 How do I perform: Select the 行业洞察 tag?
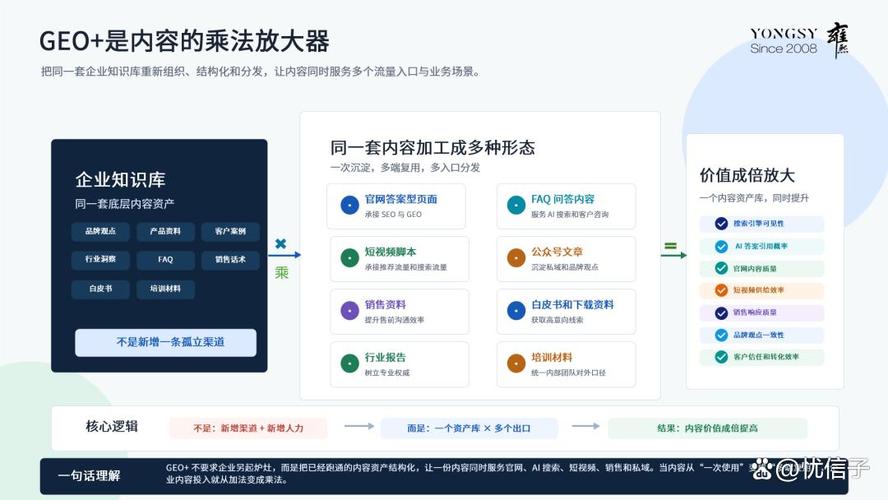(x=100, y=259)
